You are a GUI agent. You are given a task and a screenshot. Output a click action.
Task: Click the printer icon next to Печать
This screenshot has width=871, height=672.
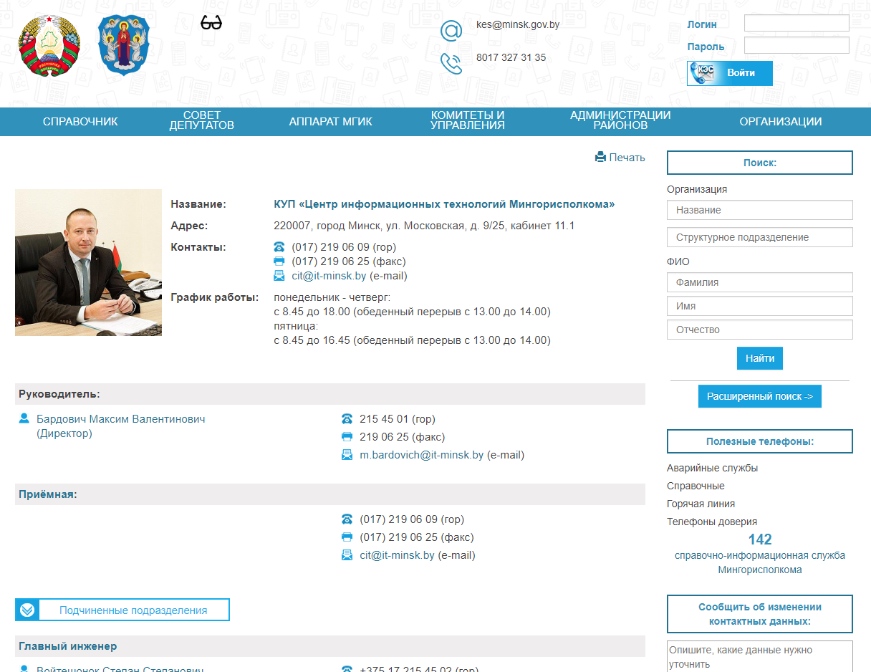pos(600,157)
